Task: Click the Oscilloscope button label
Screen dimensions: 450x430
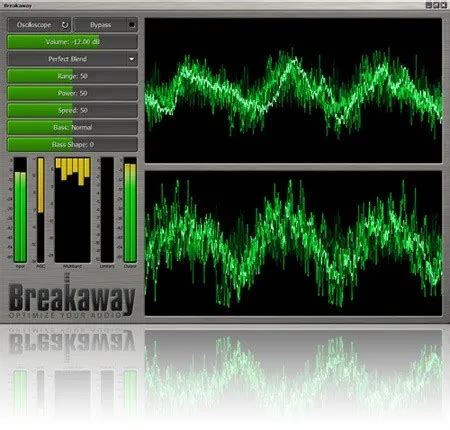Action: 34,25
